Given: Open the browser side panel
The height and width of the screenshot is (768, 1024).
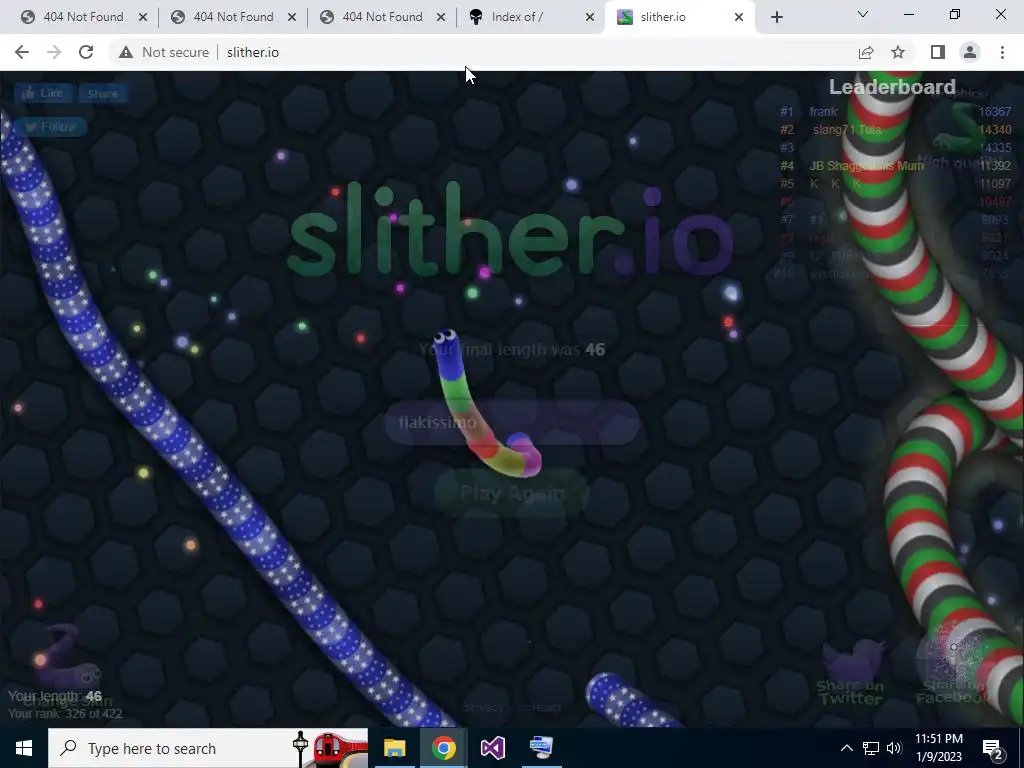Looking at the screenshot, I should click(x=938, y=52).
